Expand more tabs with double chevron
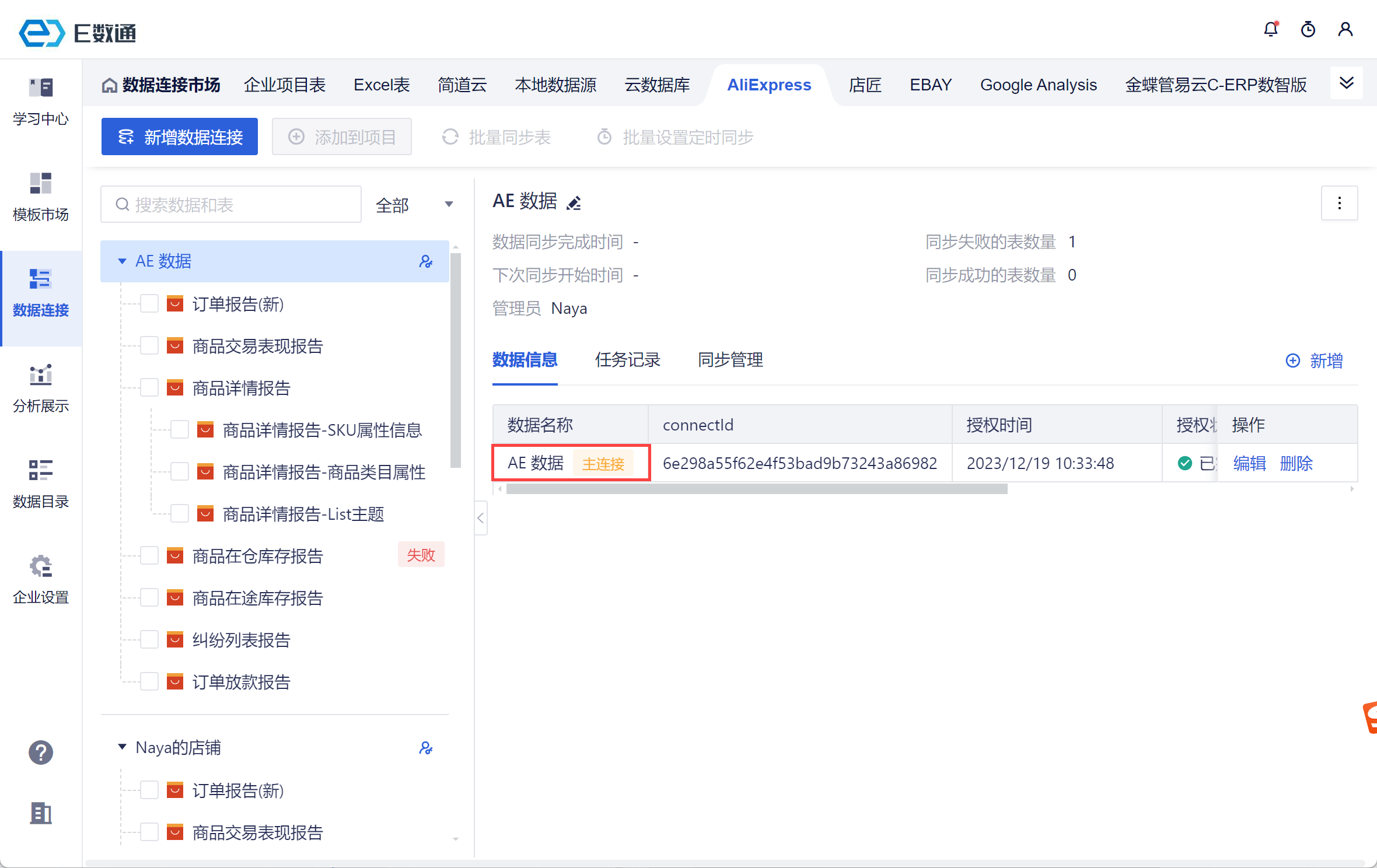The image size is (1377, 868). point(1347,83)
